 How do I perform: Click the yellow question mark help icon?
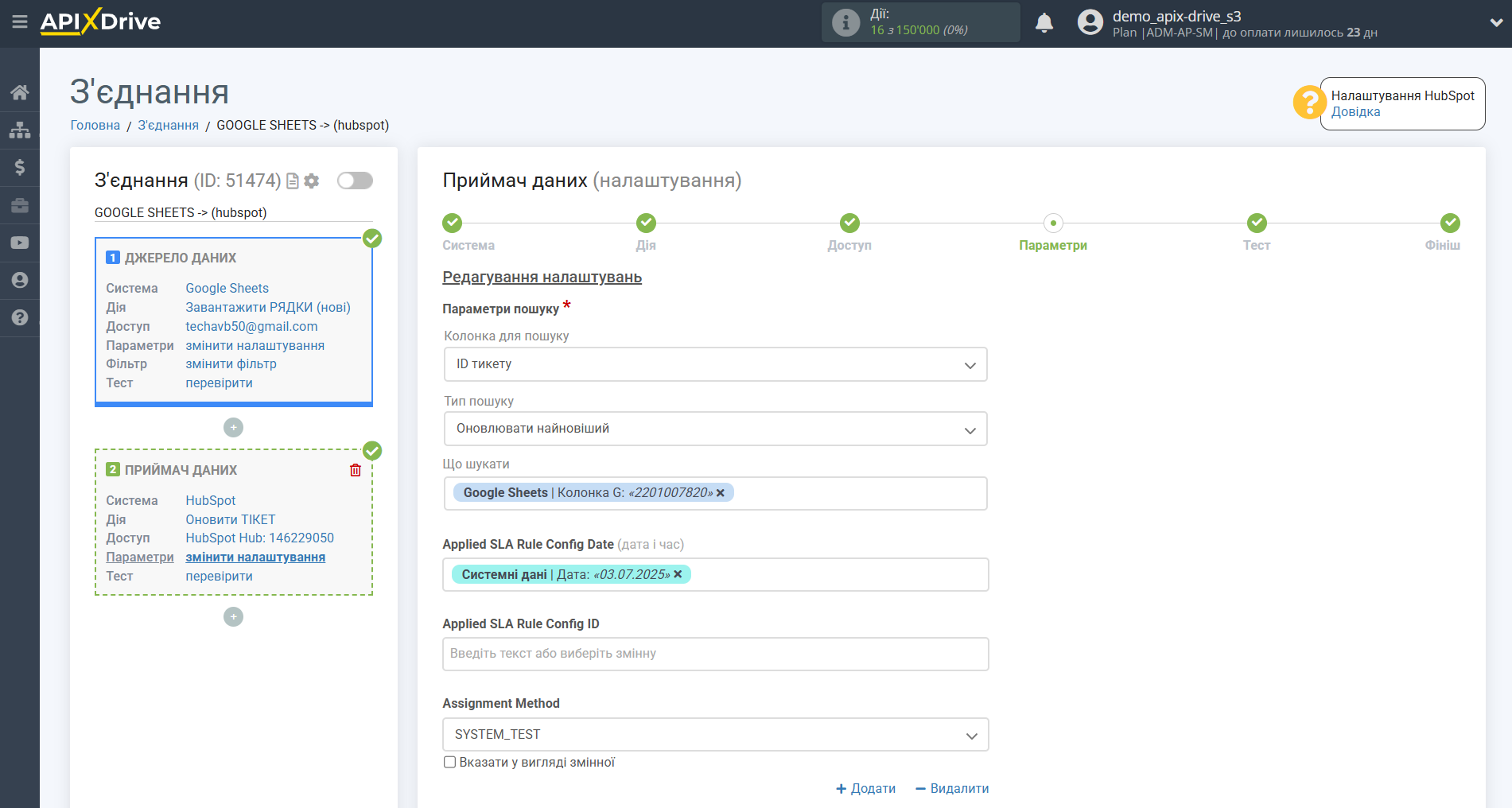tap(1308, 103)
